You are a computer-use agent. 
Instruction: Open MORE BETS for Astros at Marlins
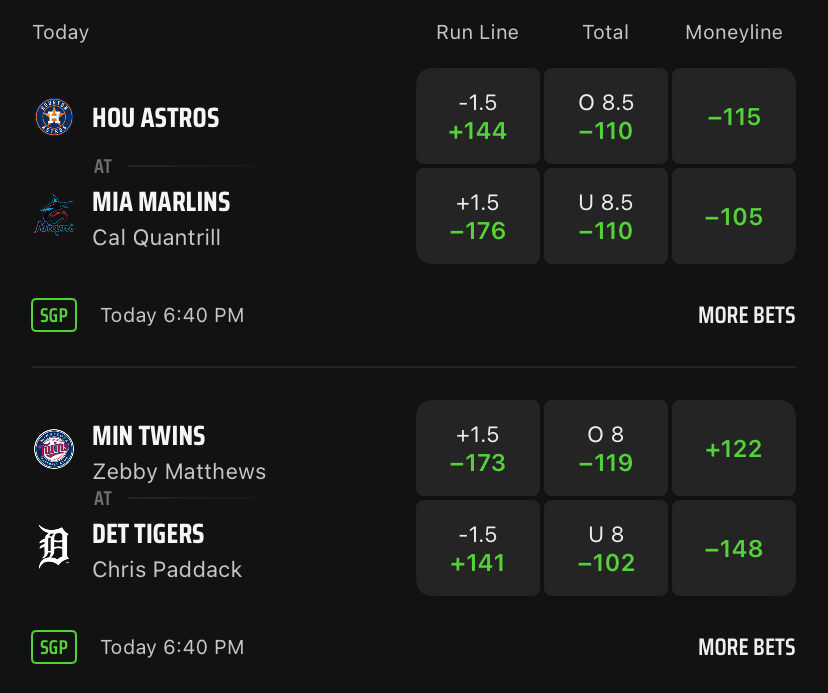(x=746, y=315)
